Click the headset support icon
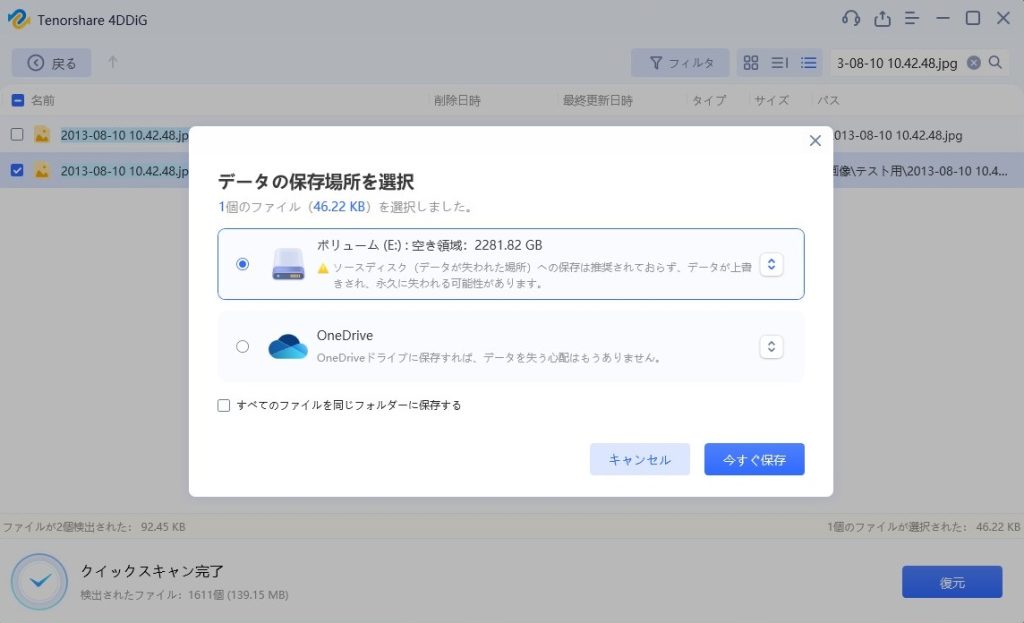Screen dimensions: 1024x623 coord(851,19)
